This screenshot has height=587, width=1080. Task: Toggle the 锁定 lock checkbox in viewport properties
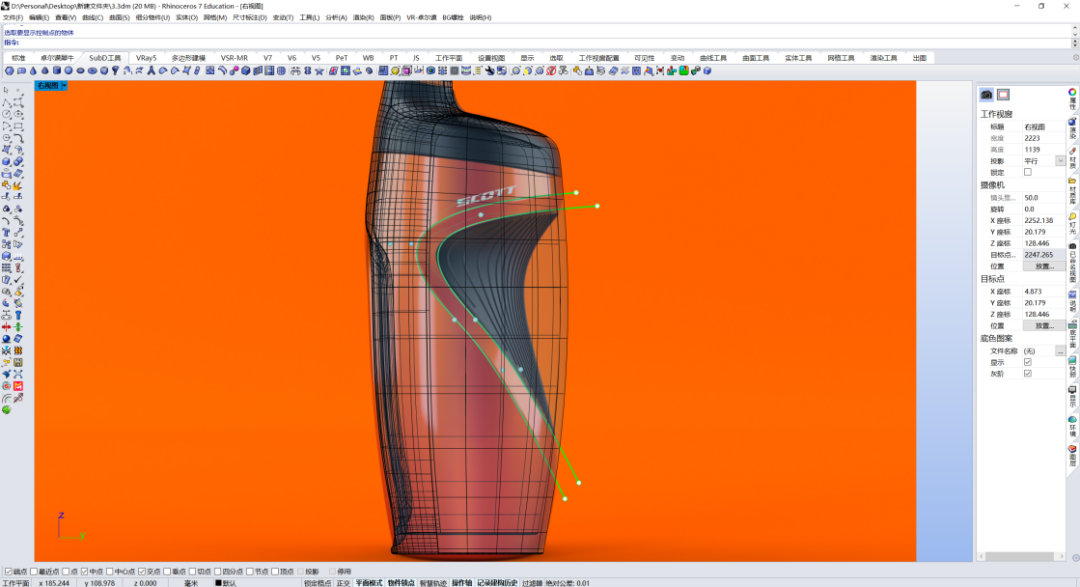[1028, 172]
